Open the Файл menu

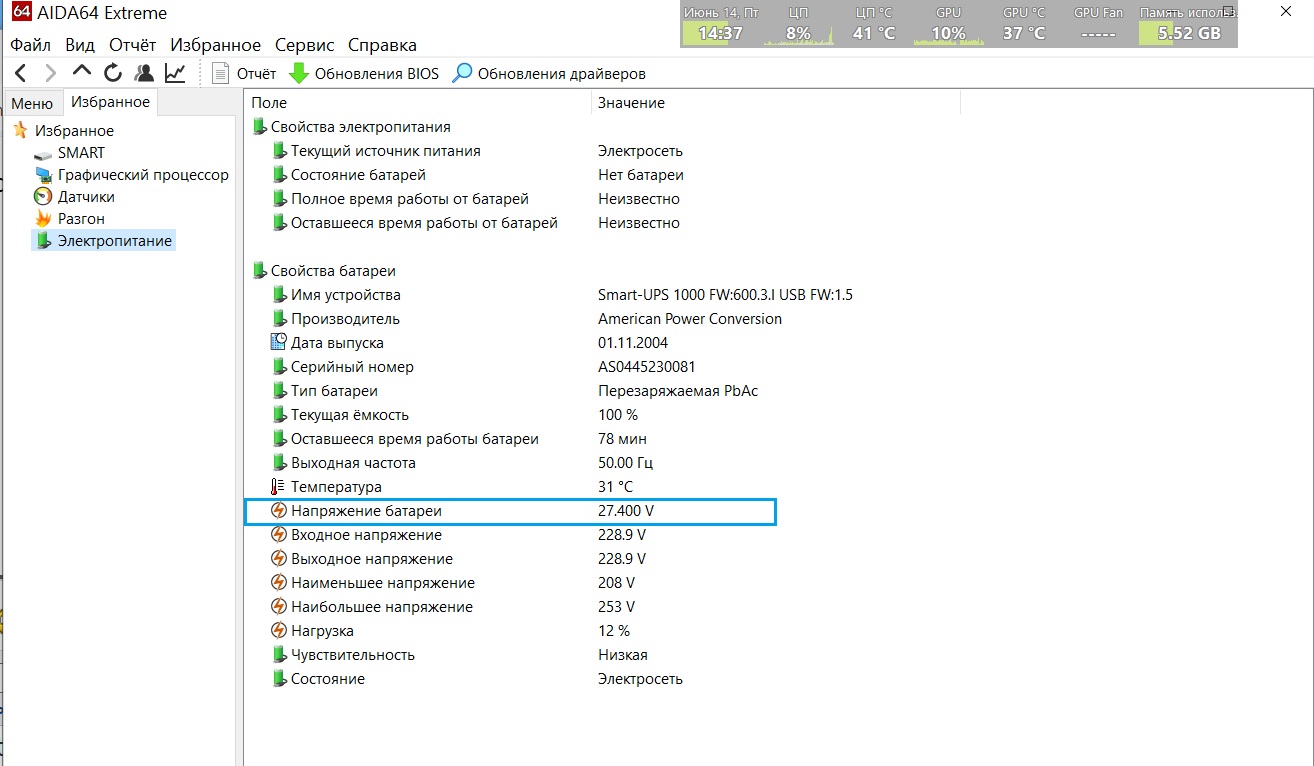30,45
